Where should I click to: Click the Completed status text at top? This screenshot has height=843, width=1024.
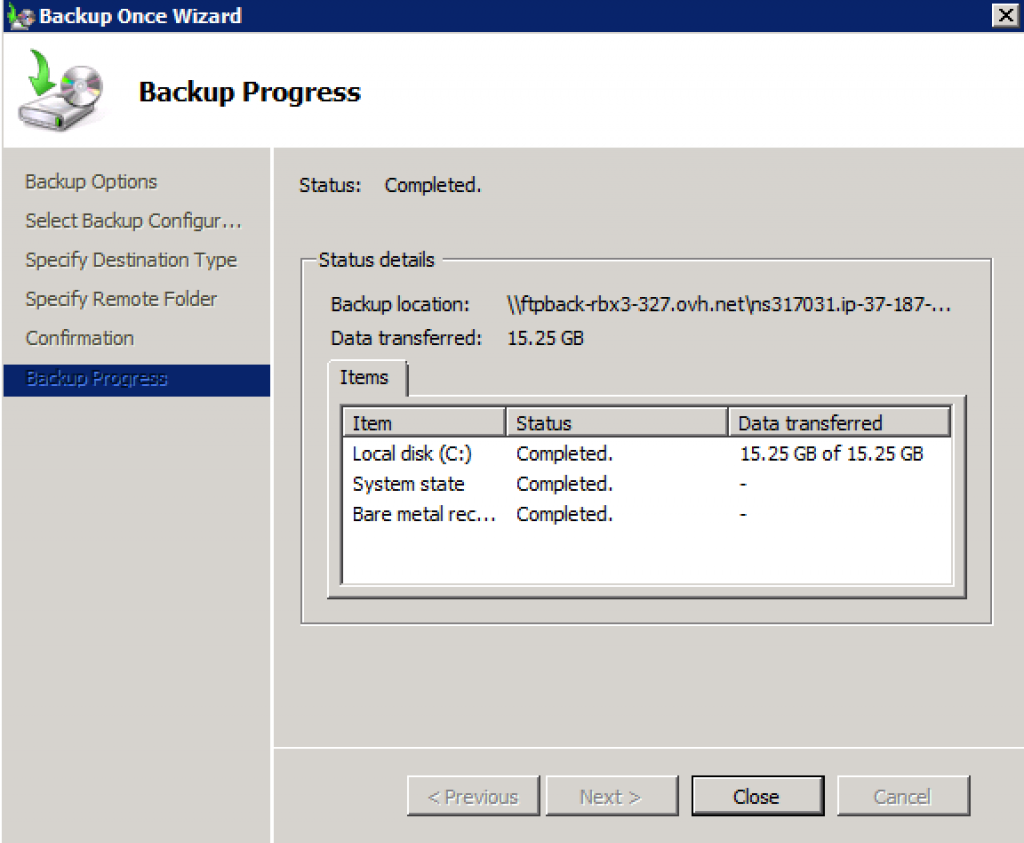[432, 185]
